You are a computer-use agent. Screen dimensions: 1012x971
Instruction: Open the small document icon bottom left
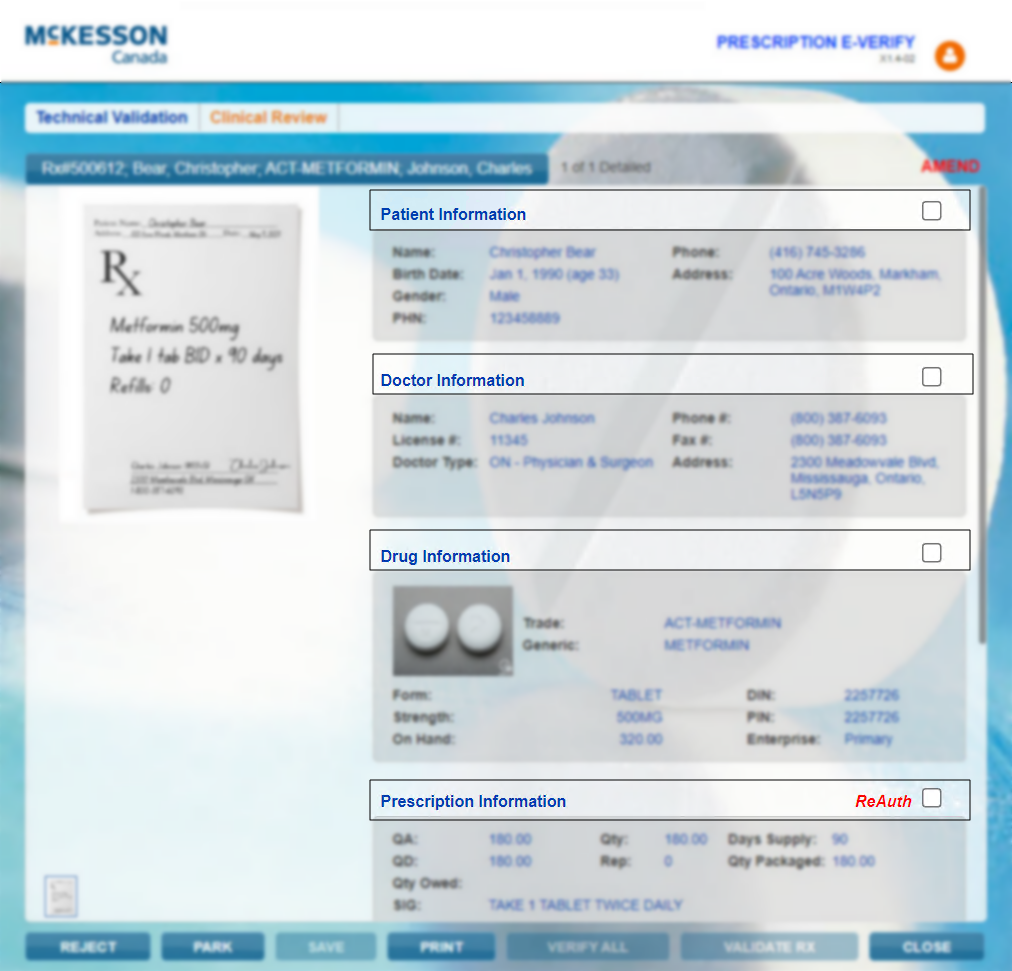point(60,895)
